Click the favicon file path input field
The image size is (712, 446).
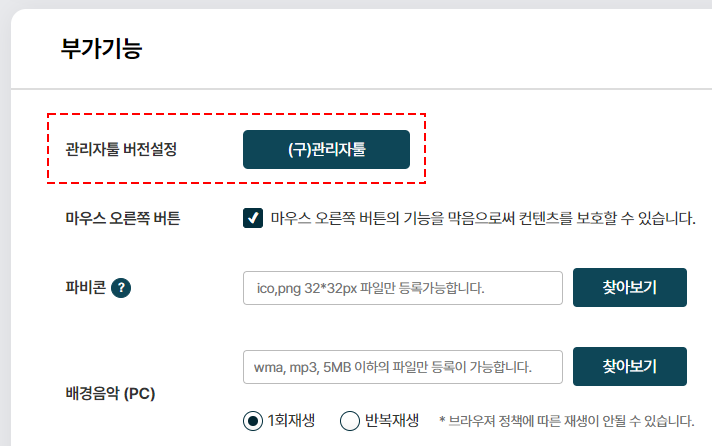point(403,288)
